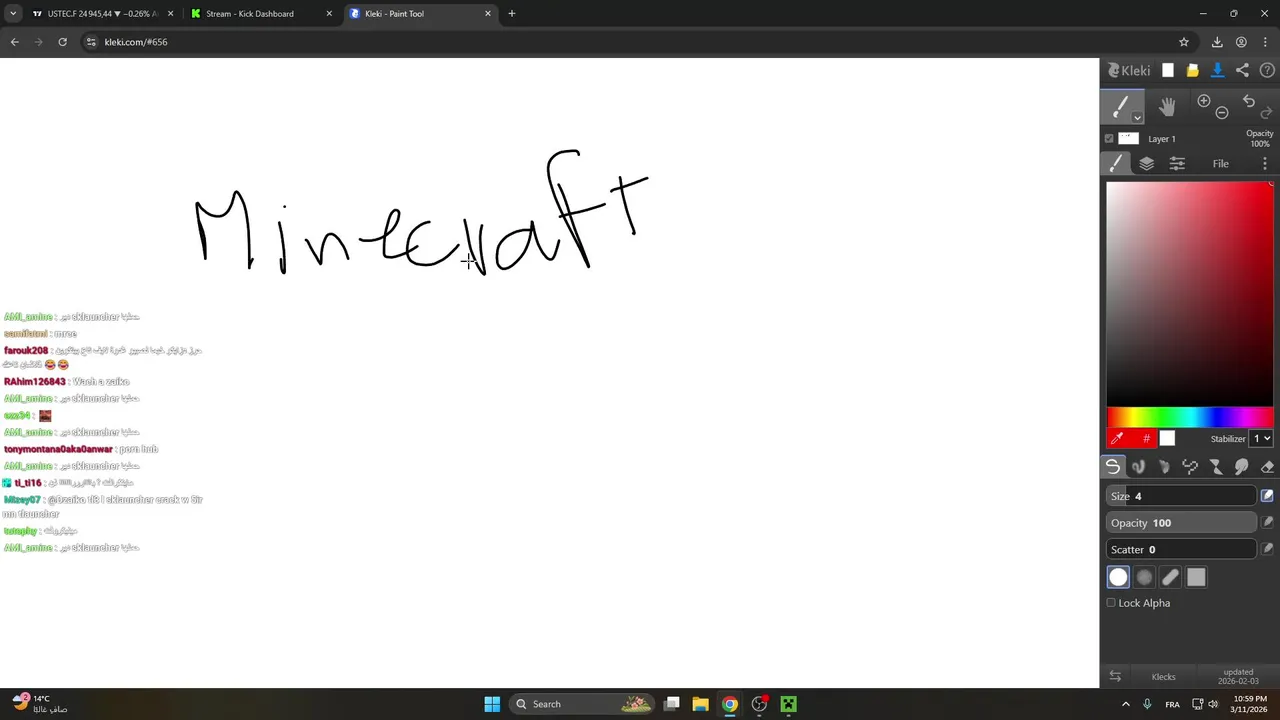Open an image using the yellow folder icon
Screen dimensions: 1280x720
point(1192,70)
